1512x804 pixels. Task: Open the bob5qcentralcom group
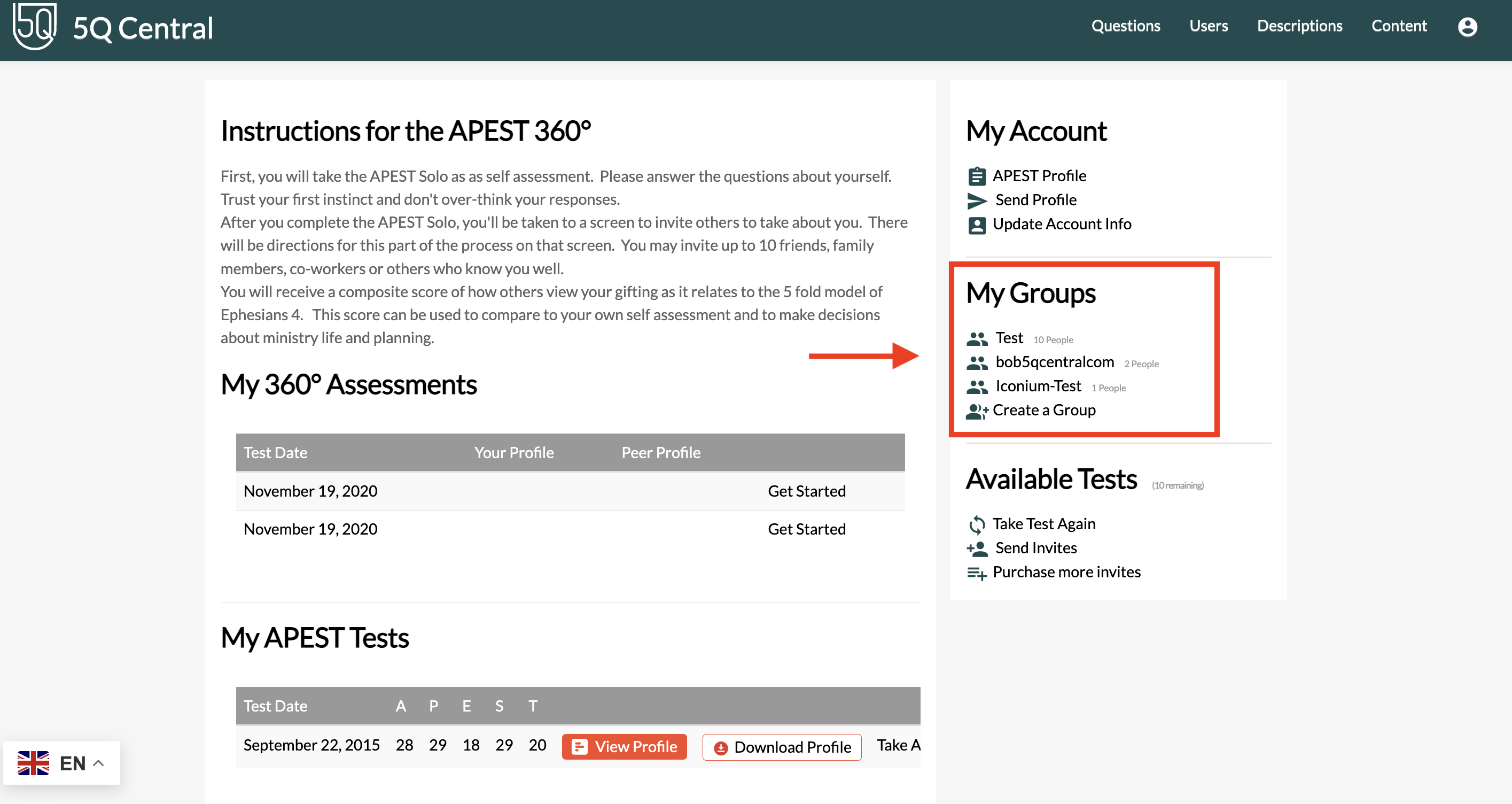[x=1055, y=362]
